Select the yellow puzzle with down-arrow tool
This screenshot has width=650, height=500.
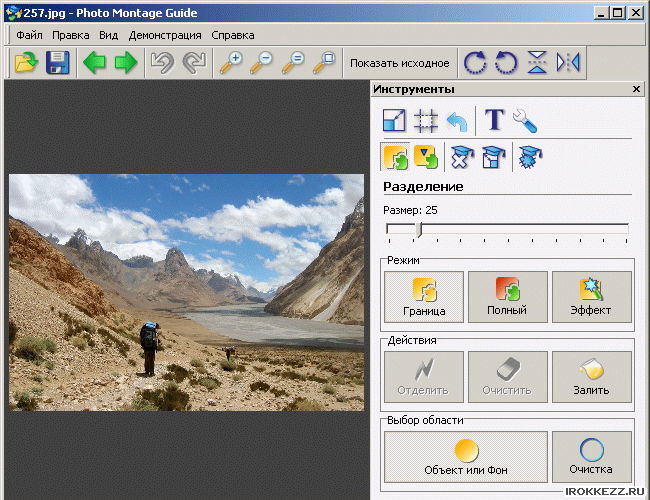point(426,157)
